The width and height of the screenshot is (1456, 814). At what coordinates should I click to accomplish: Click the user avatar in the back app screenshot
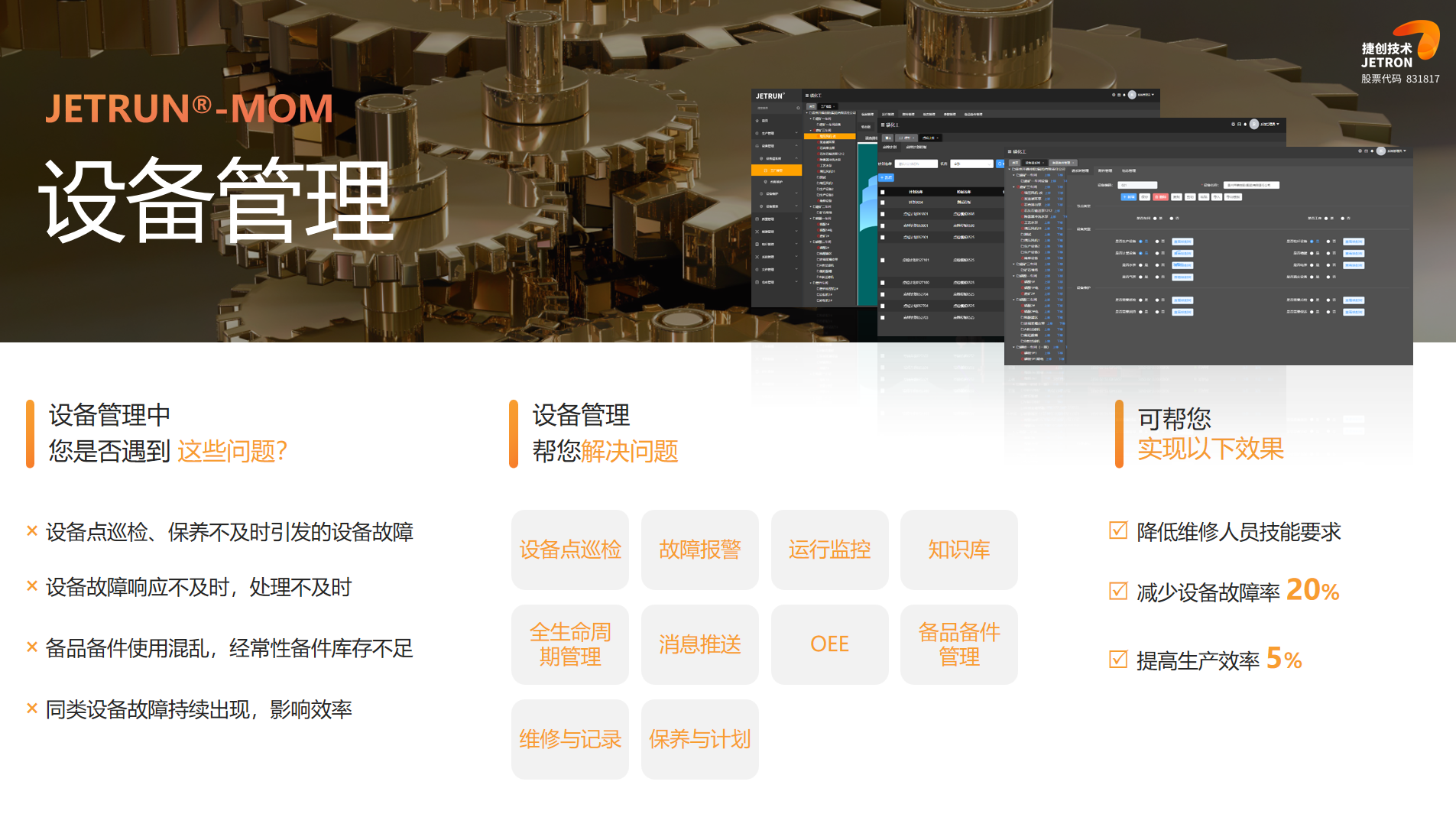click(x=1132, y=95)
